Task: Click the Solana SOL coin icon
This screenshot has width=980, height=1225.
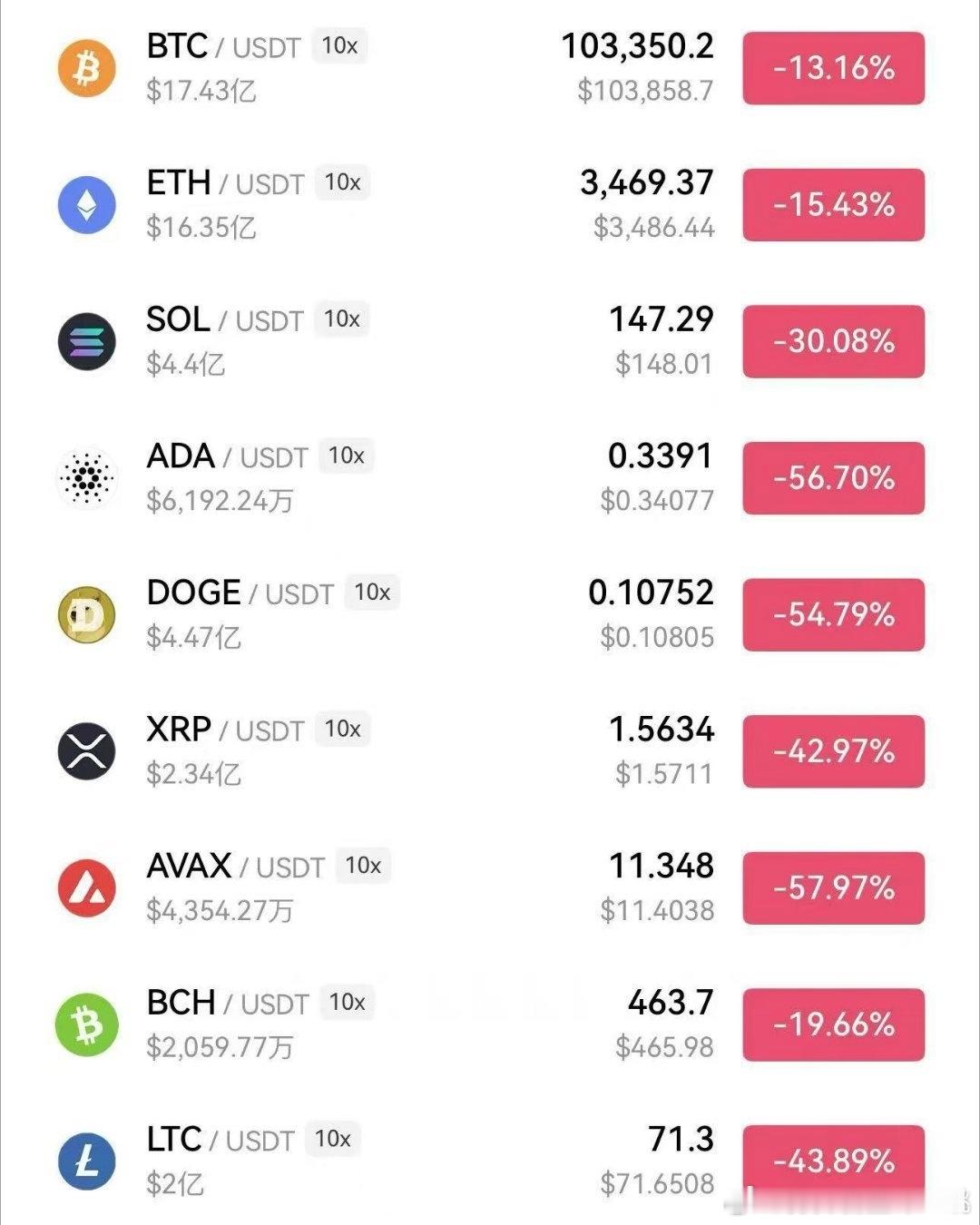Action: click(87, 341)
